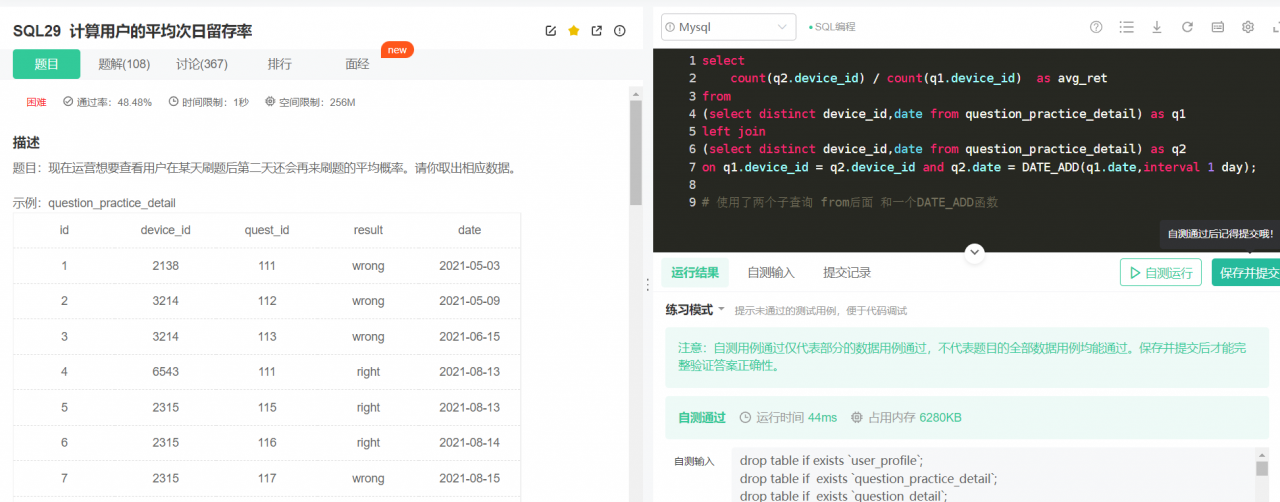The height and width of the screenshot is (502, 1280).
Task: Click the comment on code line 9
Action: (850, 203)
